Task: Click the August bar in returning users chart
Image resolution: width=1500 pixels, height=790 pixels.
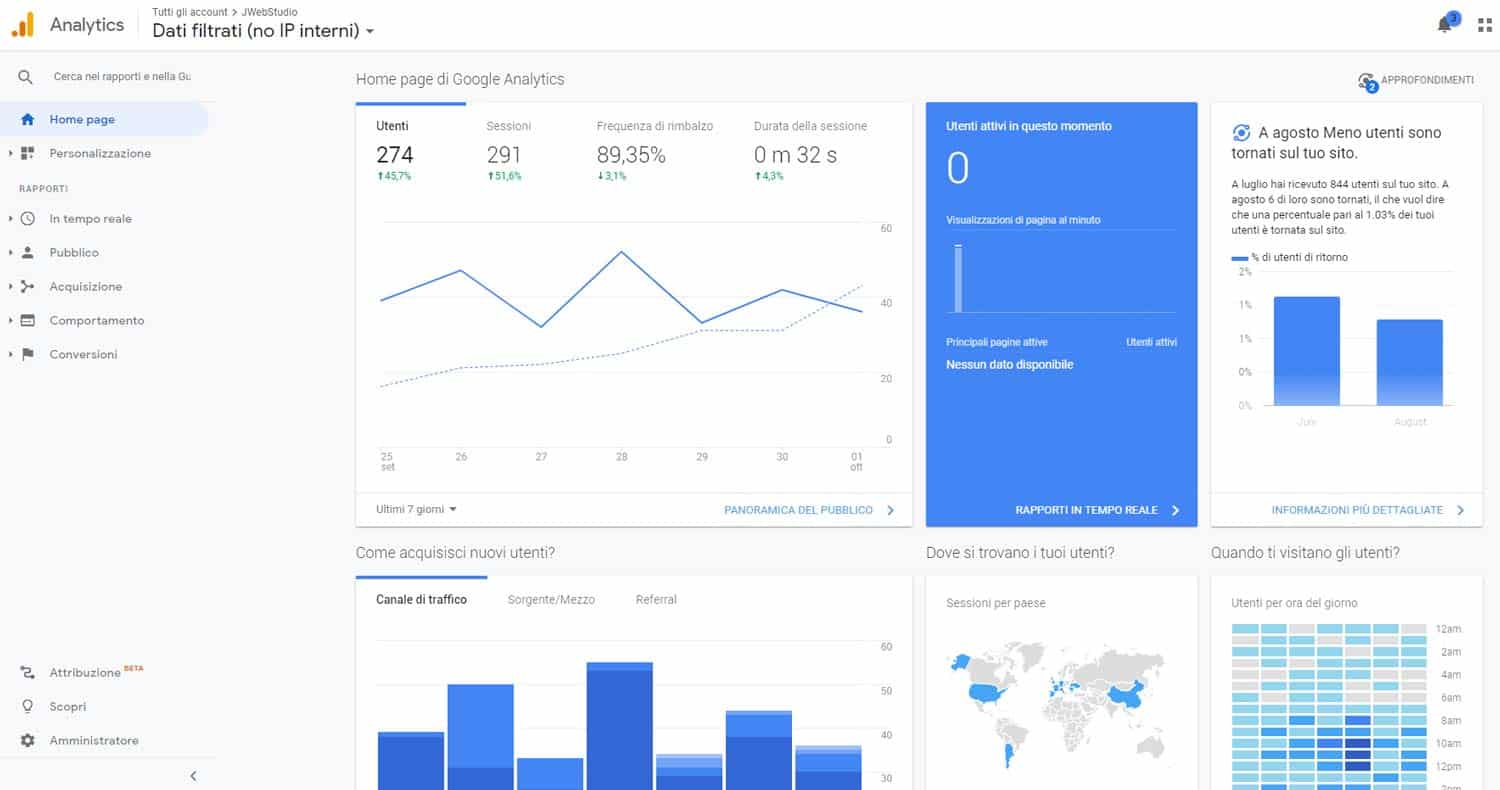Action: 1410,362
